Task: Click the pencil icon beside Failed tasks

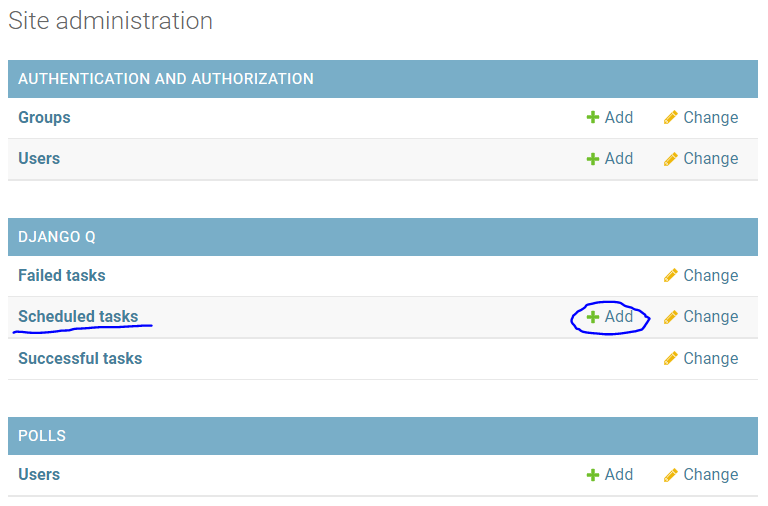Action: pos(671,276)
